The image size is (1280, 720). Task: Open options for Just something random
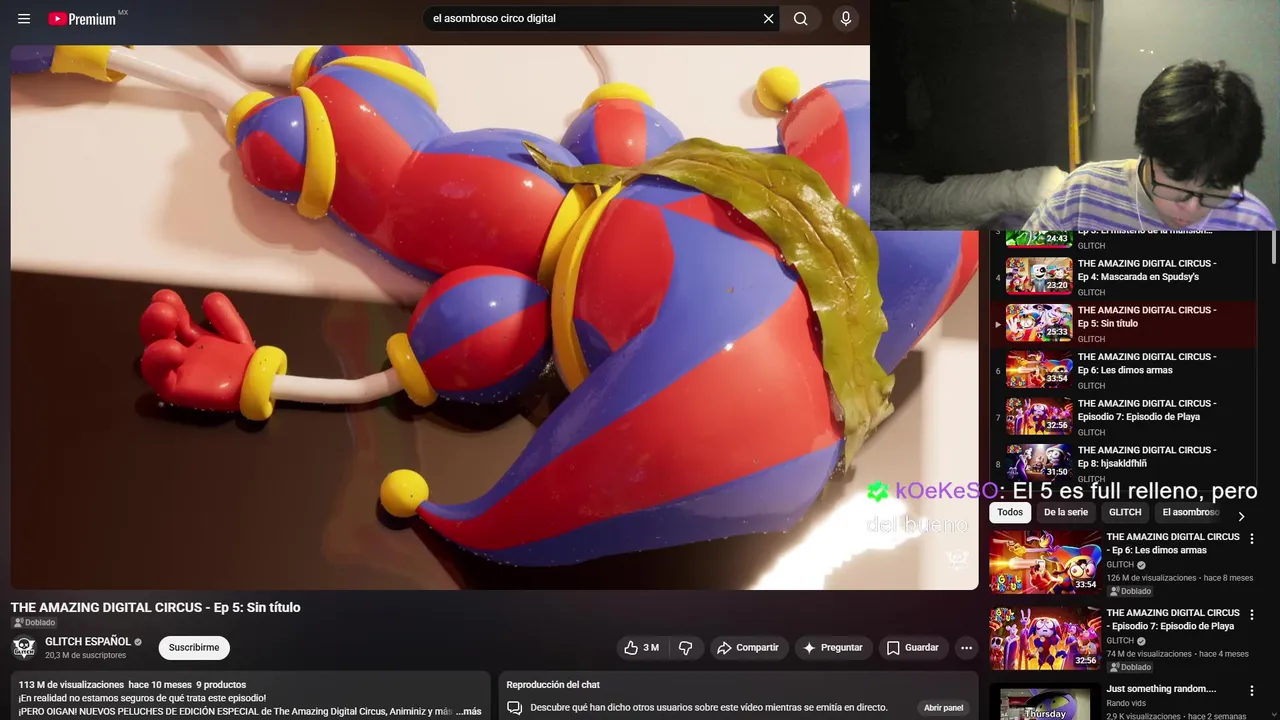[x=1251, y=691]
